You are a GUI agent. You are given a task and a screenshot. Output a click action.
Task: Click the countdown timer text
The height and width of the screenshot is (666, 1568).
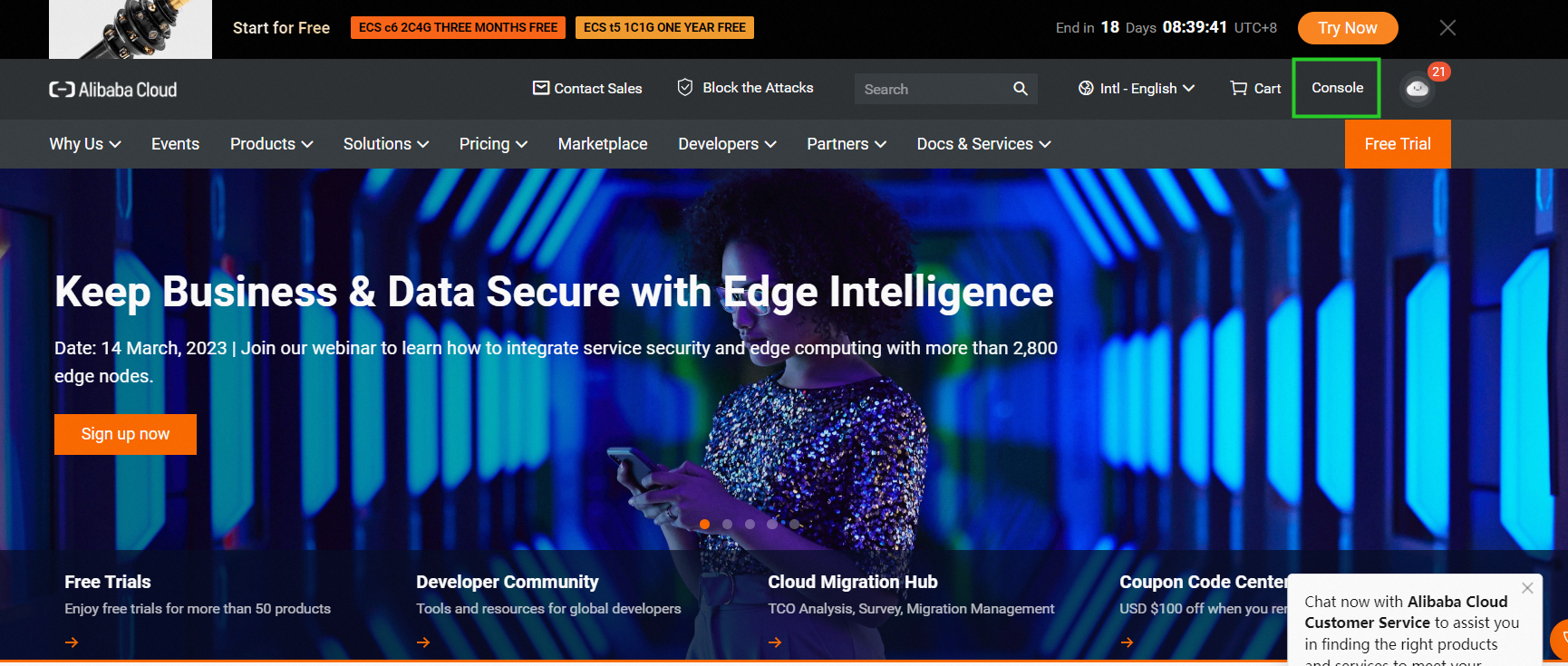point(1166,27)
